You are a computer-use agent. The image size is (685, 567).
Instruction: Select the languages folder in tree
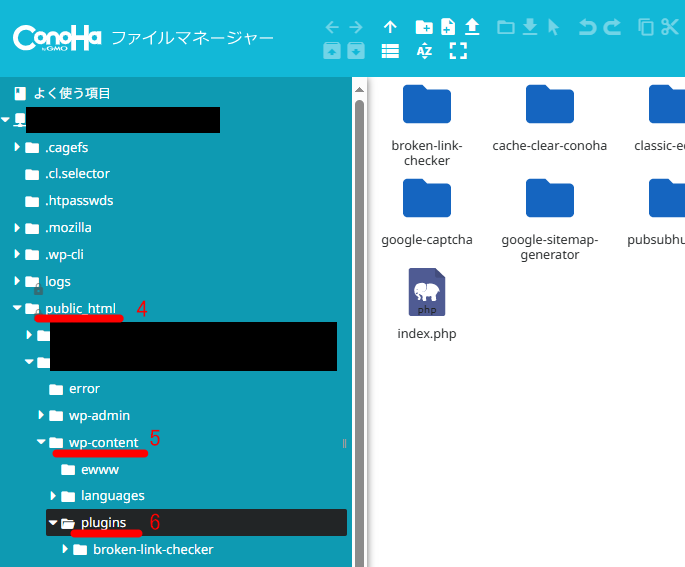click(x=103, y=496)
